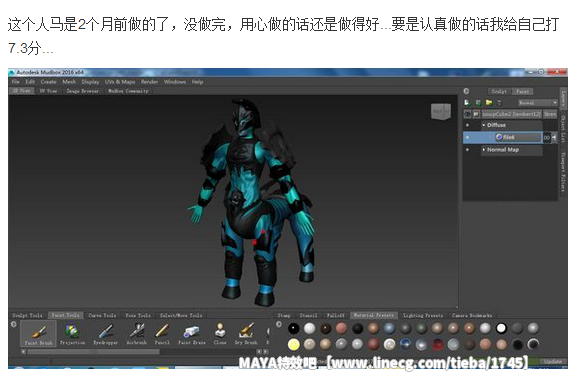Image resolution: width=570 pixels, height=382 pixels.
Task: Toggle visibility dot of Diffuse channel
Action: coord(467,125)
